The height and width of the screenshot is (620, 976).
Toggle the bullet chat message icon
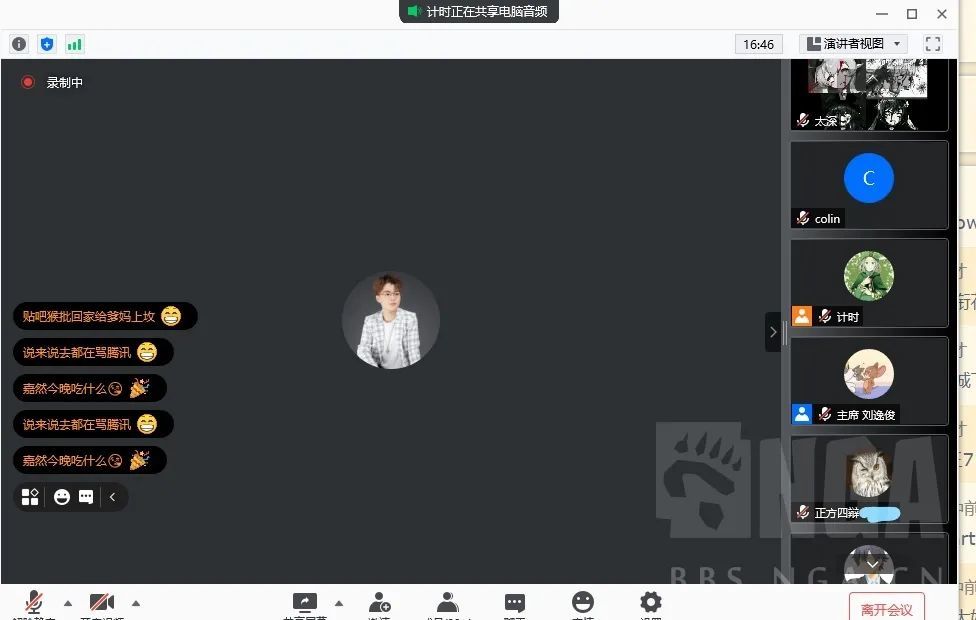86,497
